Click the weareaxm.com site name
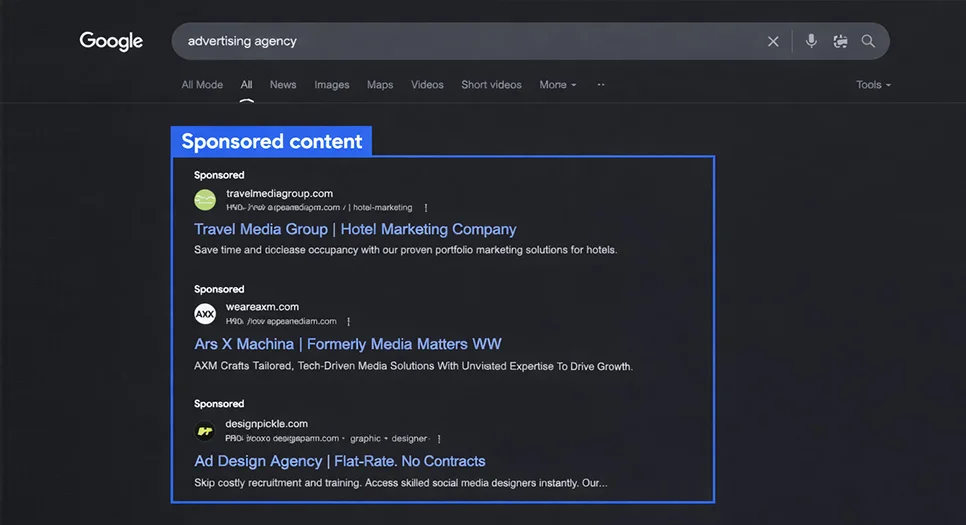 262,307
